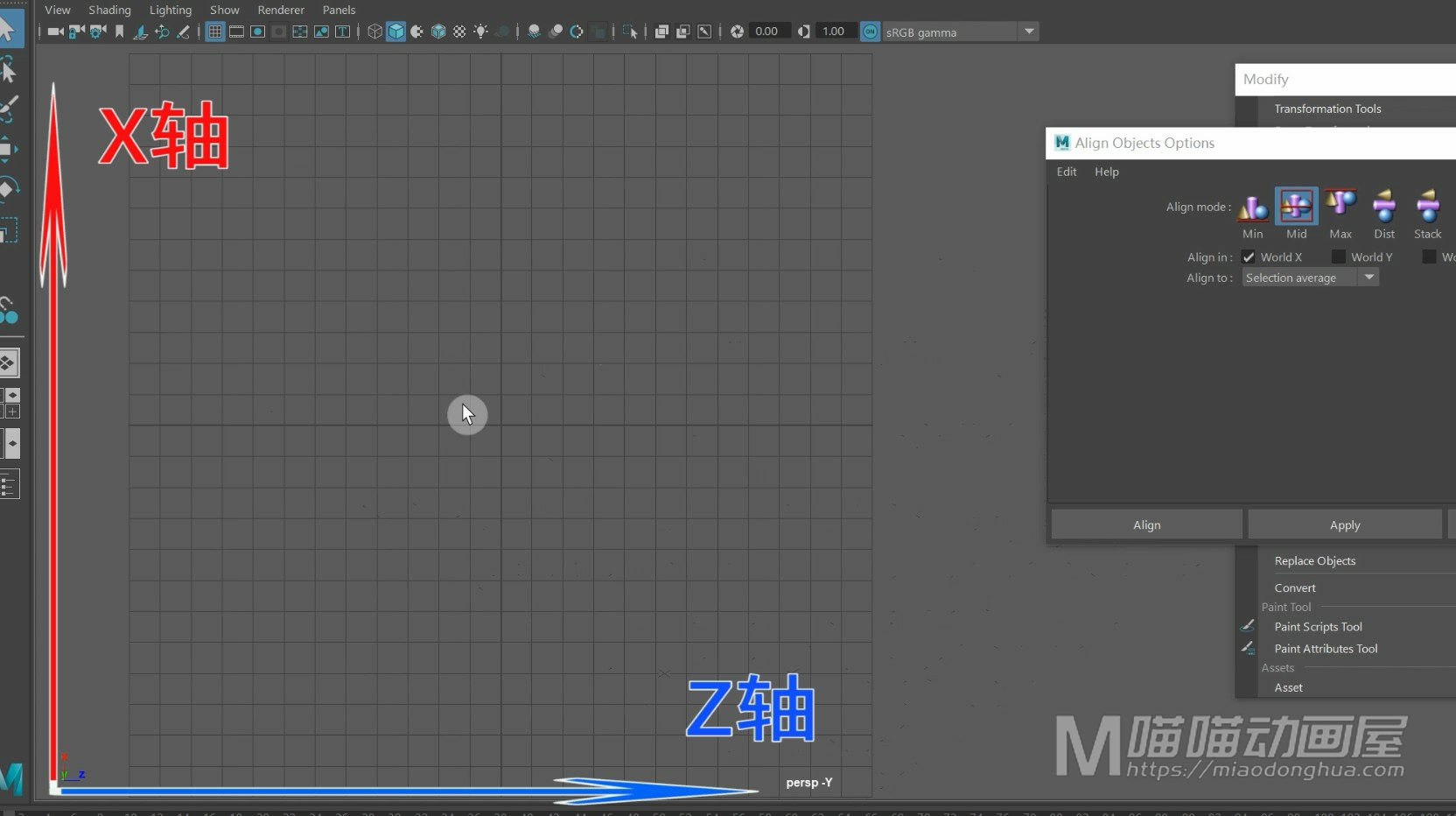1456x816 pixels.
Task: Toggle the Motion Blur icon
Action: [x=556, y=32]
